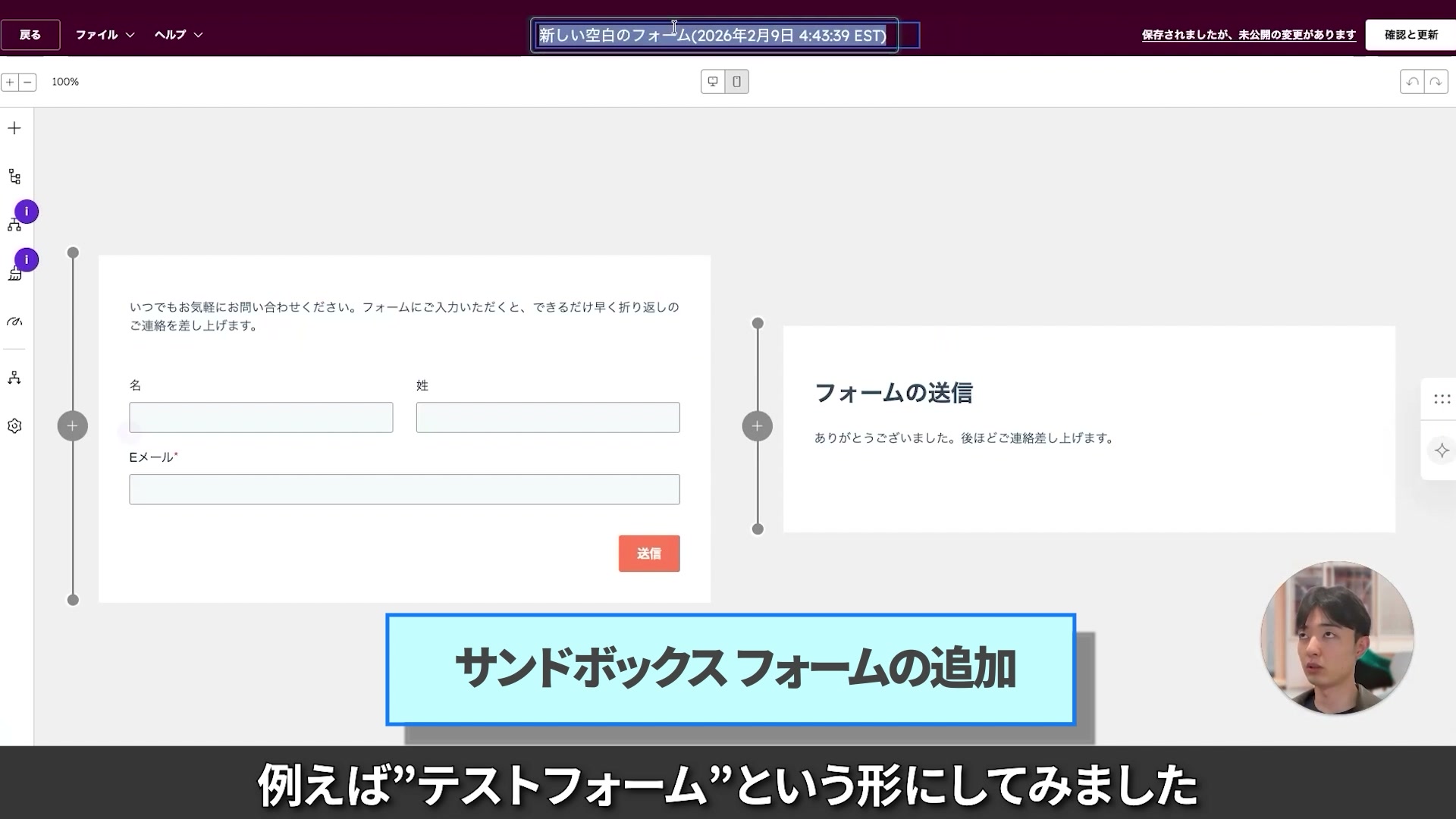Click the zoom-in plus control near 100%
The width and height of the screenshot is (1456, 819).
point(8,81)
